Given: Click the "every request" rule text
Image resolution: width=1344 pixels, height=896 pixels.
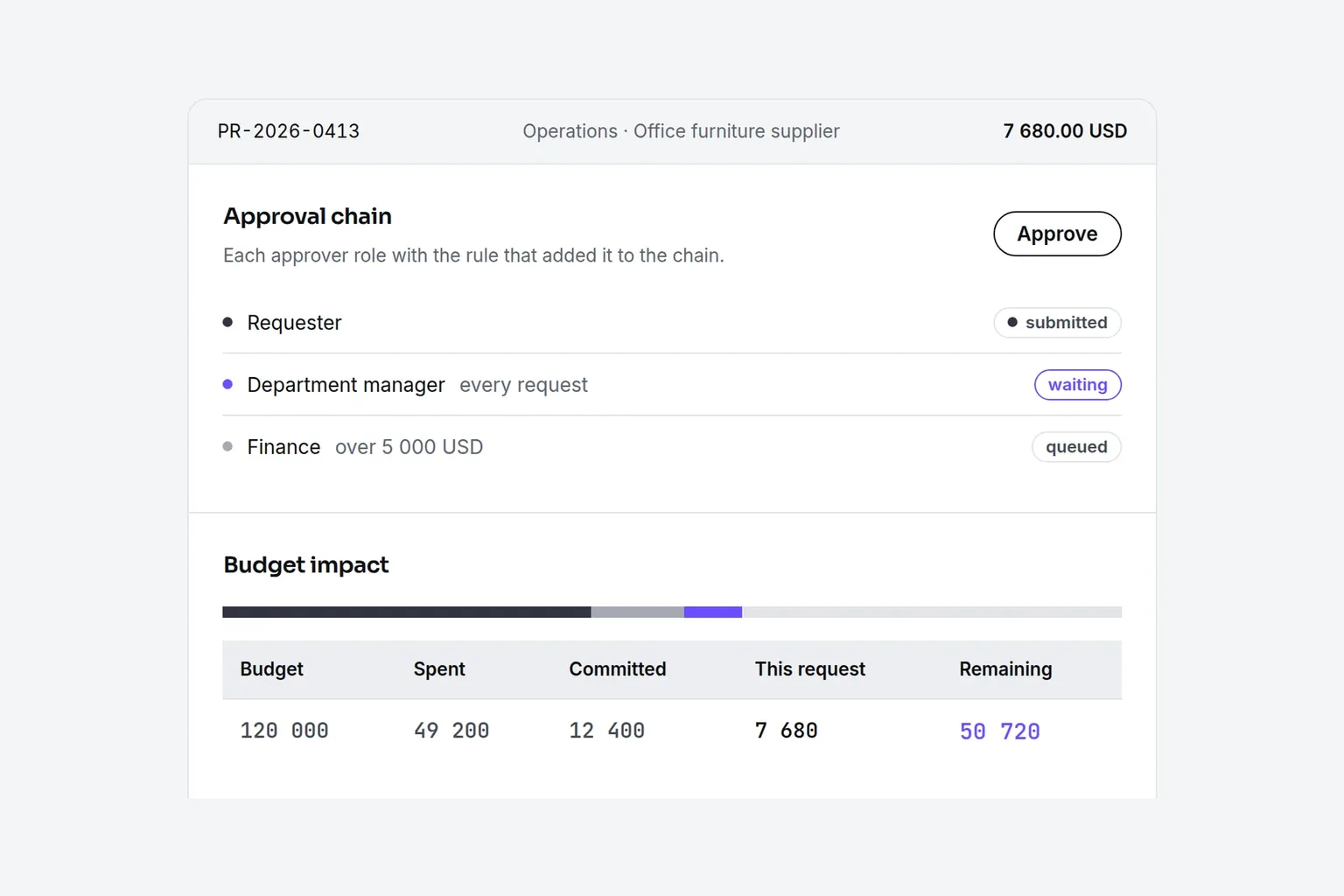Looking at the screenshot, I should point(523,385).
